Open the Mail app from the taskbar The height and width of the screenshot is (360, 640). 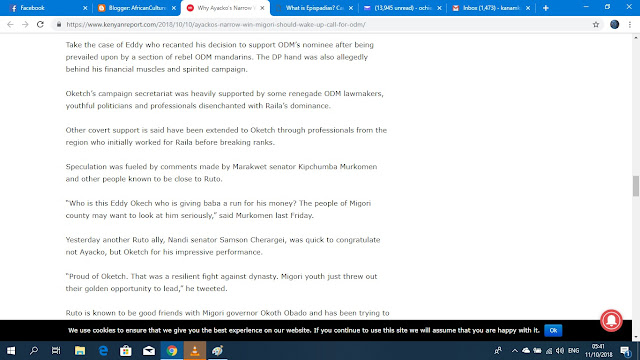(x=149, y=351)
